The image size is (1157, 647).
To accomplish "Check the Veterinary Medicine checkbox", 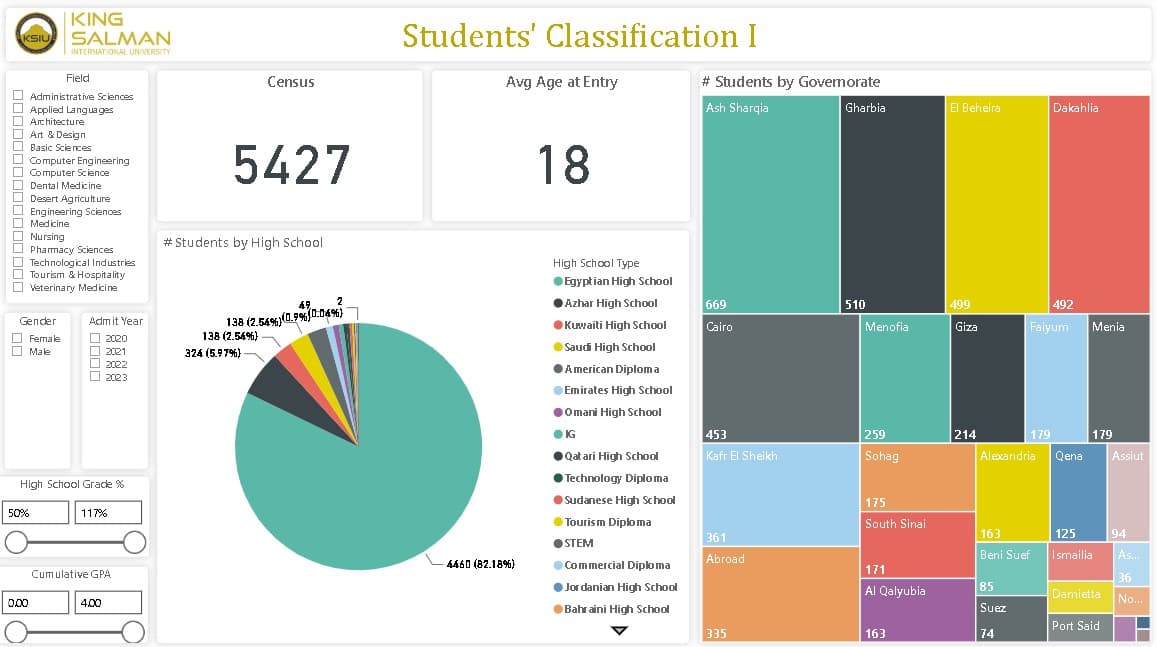I will coord(18,287).
